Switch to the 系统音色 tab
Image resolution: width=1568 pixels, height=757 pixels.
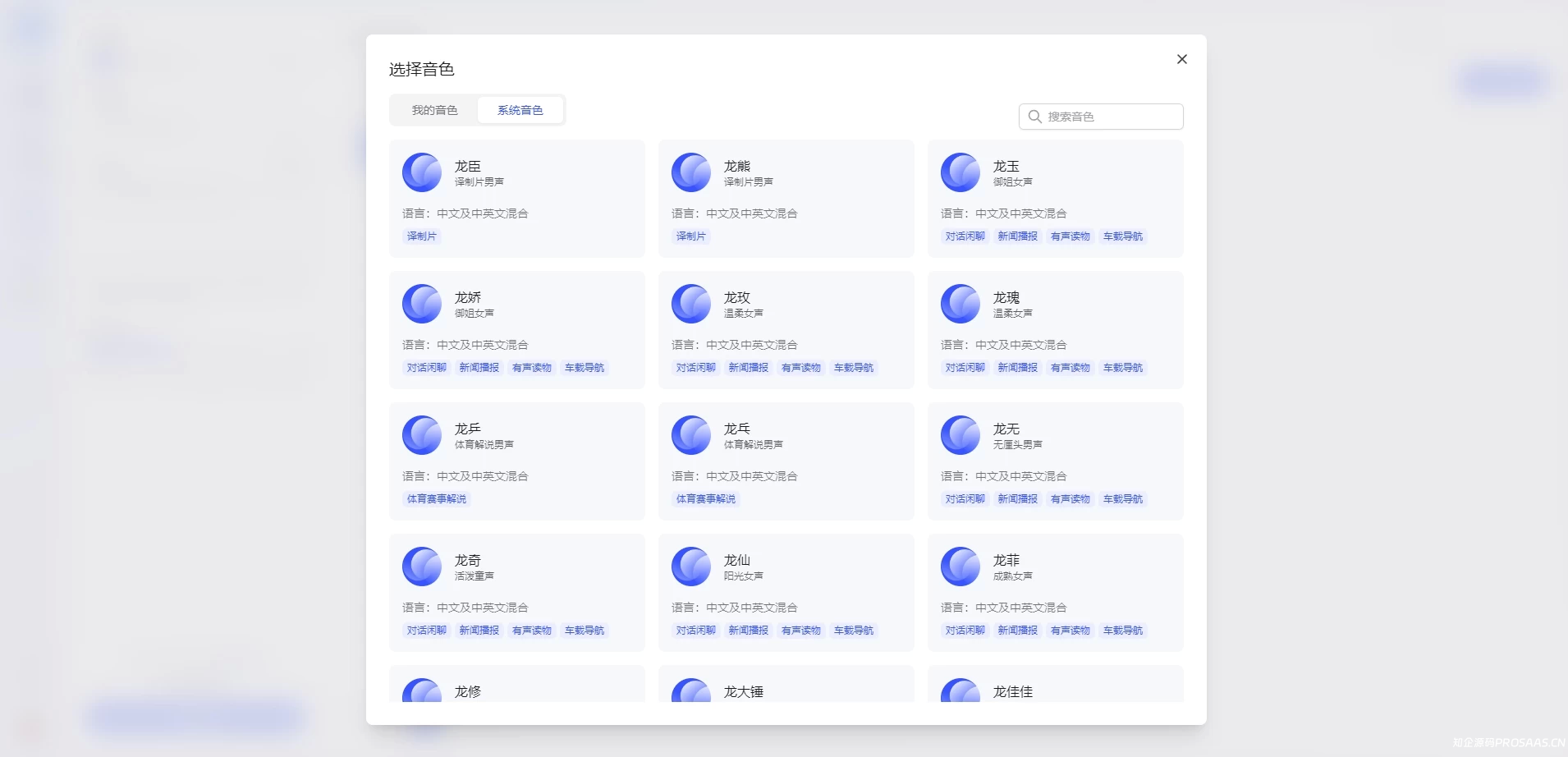520,109
